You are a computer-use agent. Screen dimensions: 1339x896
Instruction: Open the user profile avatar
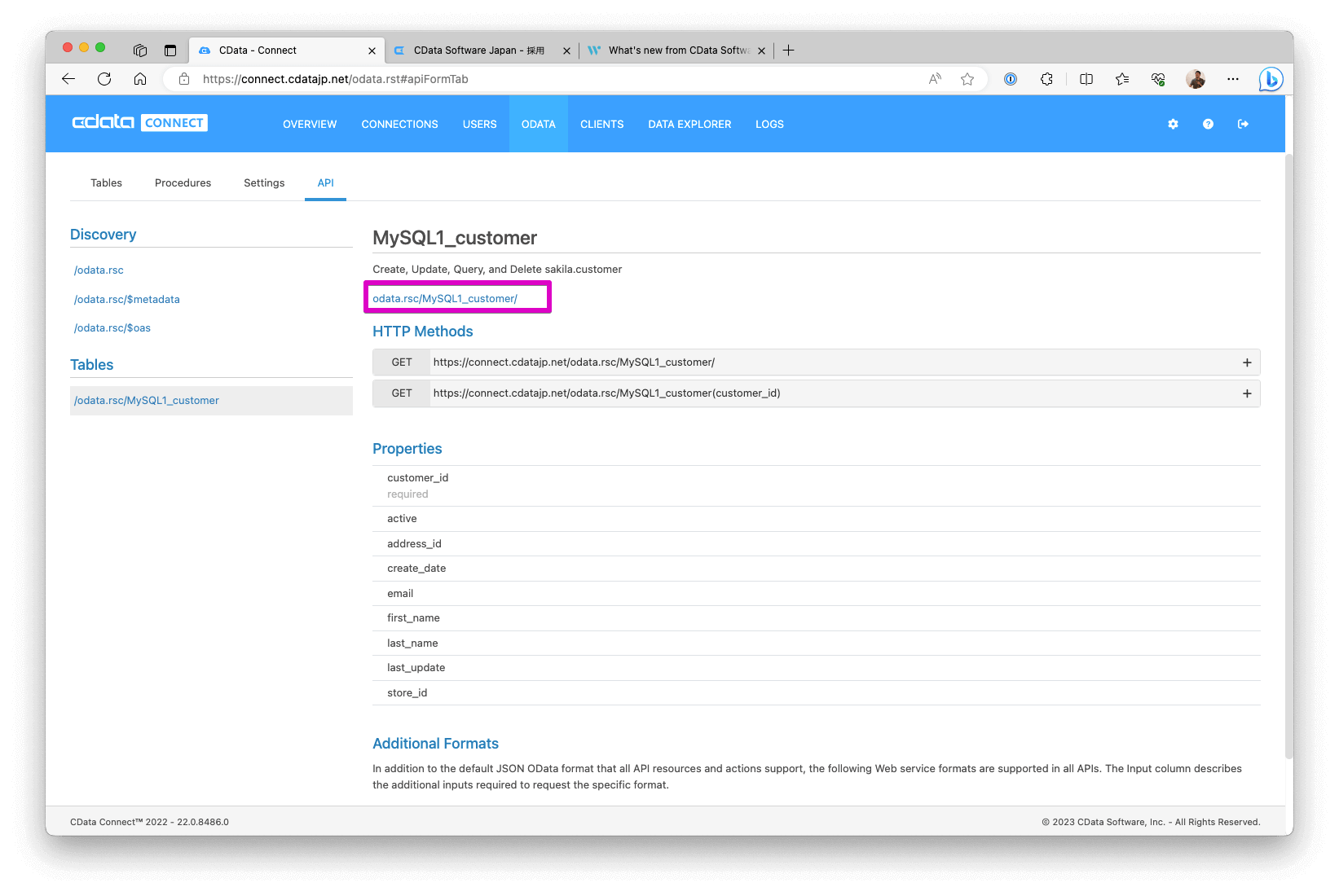click(x=1196, y=79)
